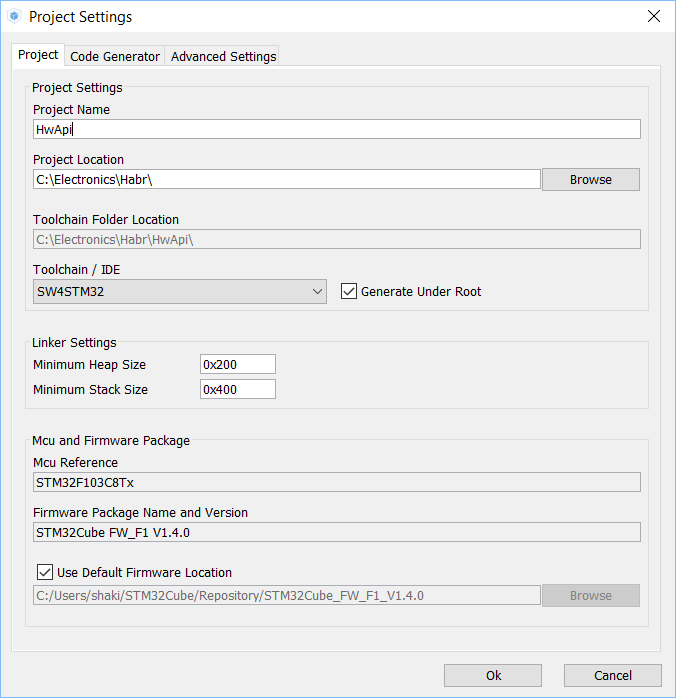The image size is (676, 698).
Task: Click the Project Location text field
Action: (286, 179)
